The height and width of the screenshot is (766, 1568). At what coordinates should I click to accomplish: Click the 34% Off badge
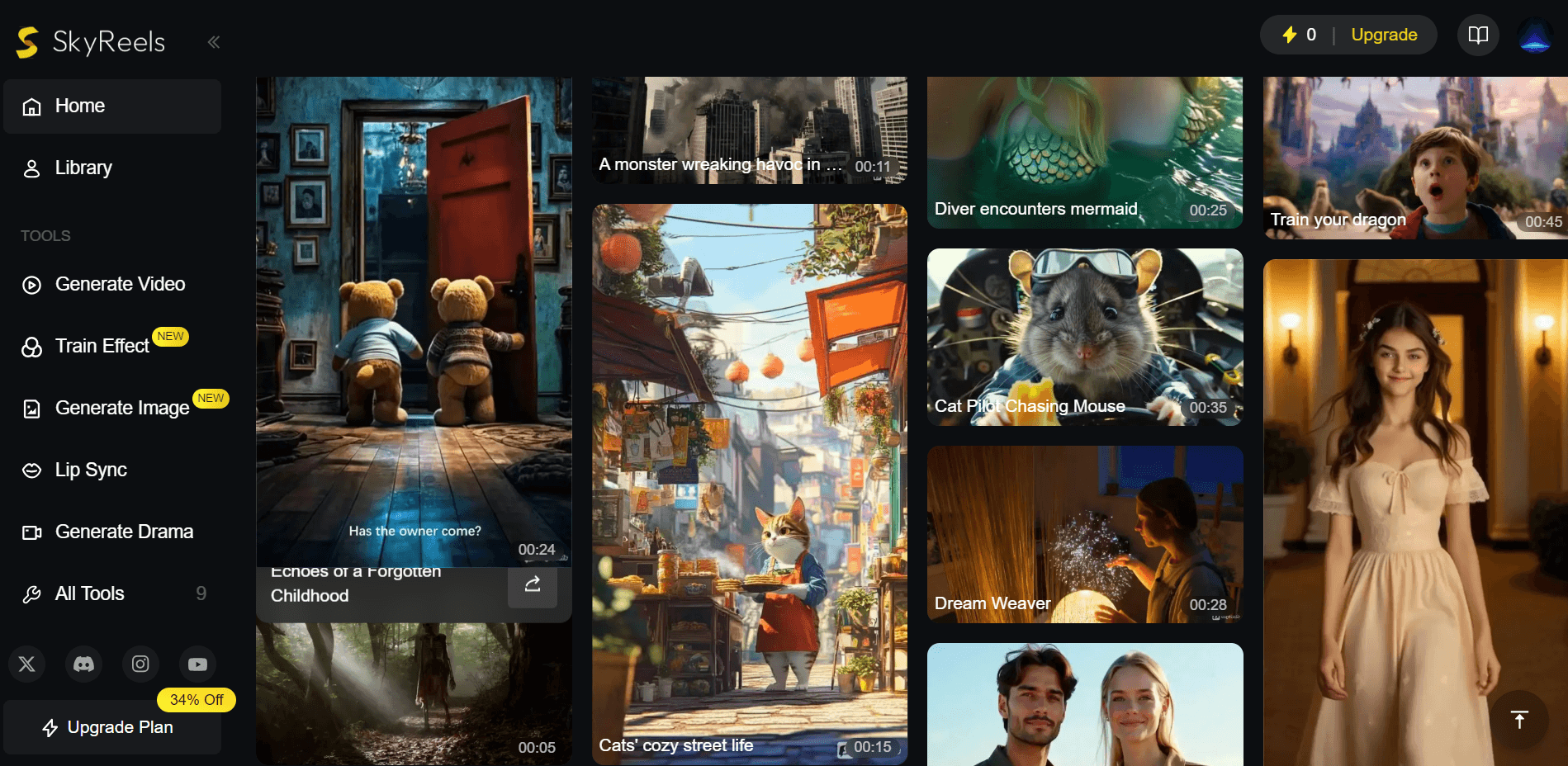pos(197,700)
